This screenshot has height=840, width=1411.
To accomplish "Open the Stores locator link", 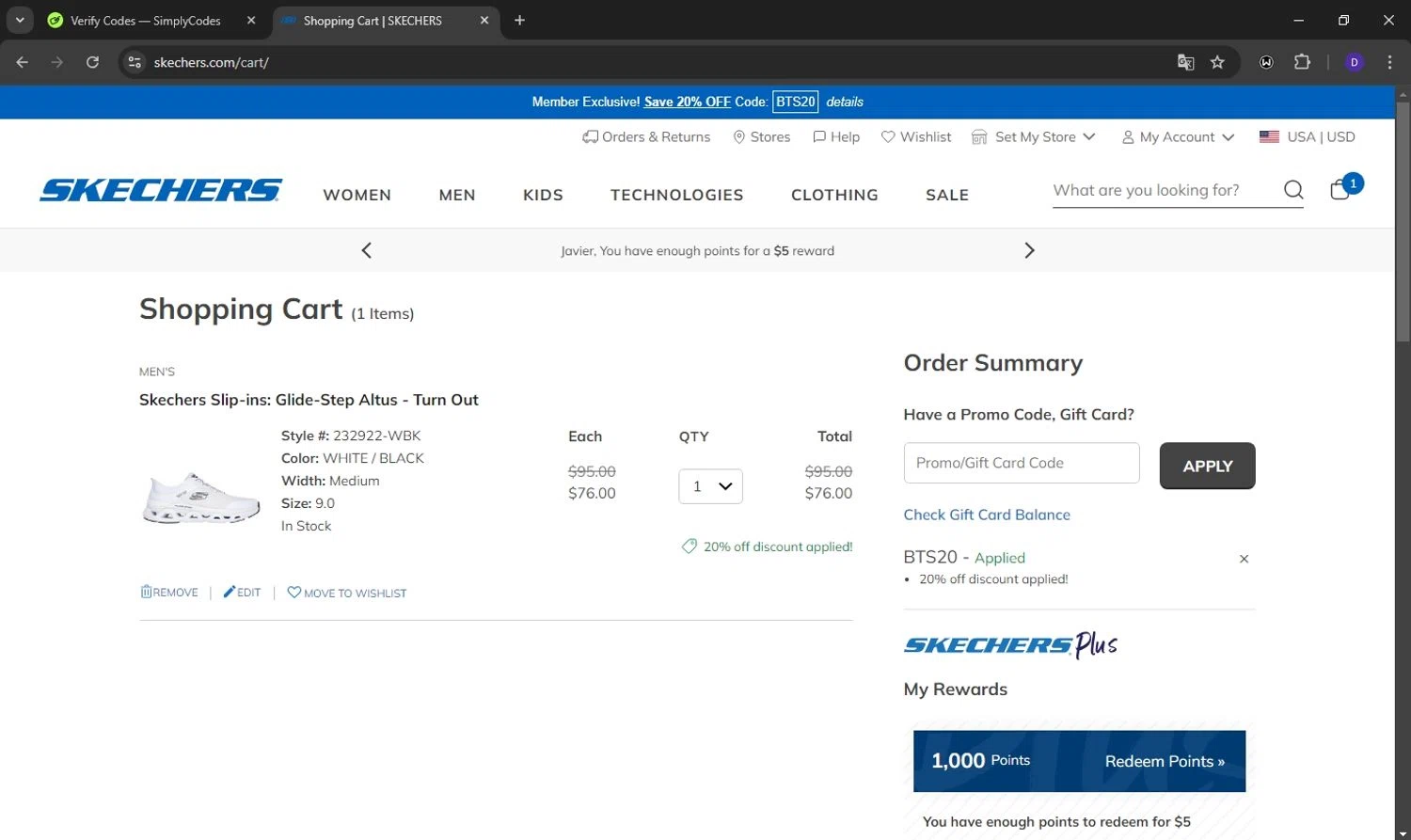I will point(762,137).
